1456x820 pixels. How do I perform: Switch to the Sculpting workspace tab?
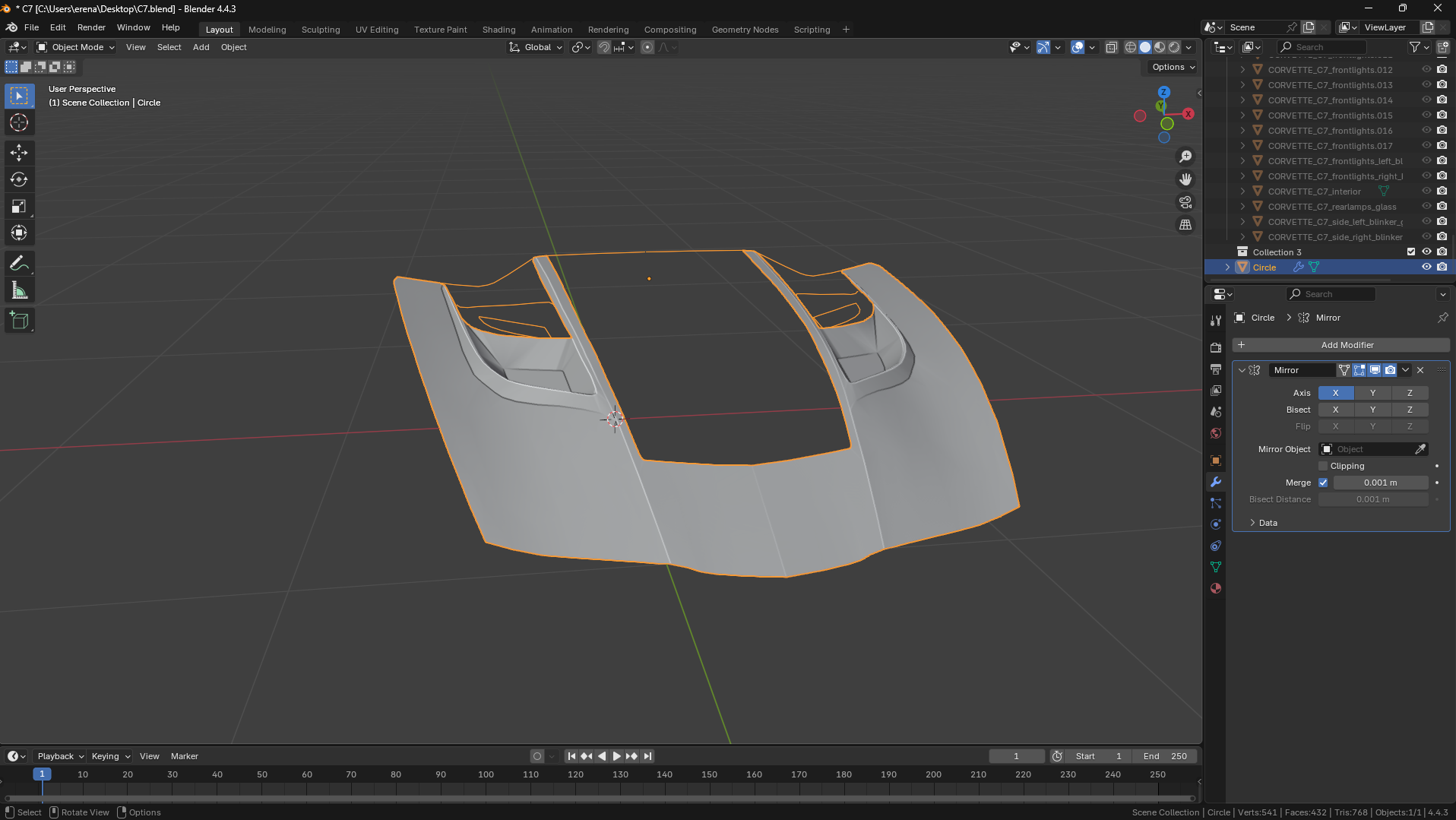click(x=320, y=30)
